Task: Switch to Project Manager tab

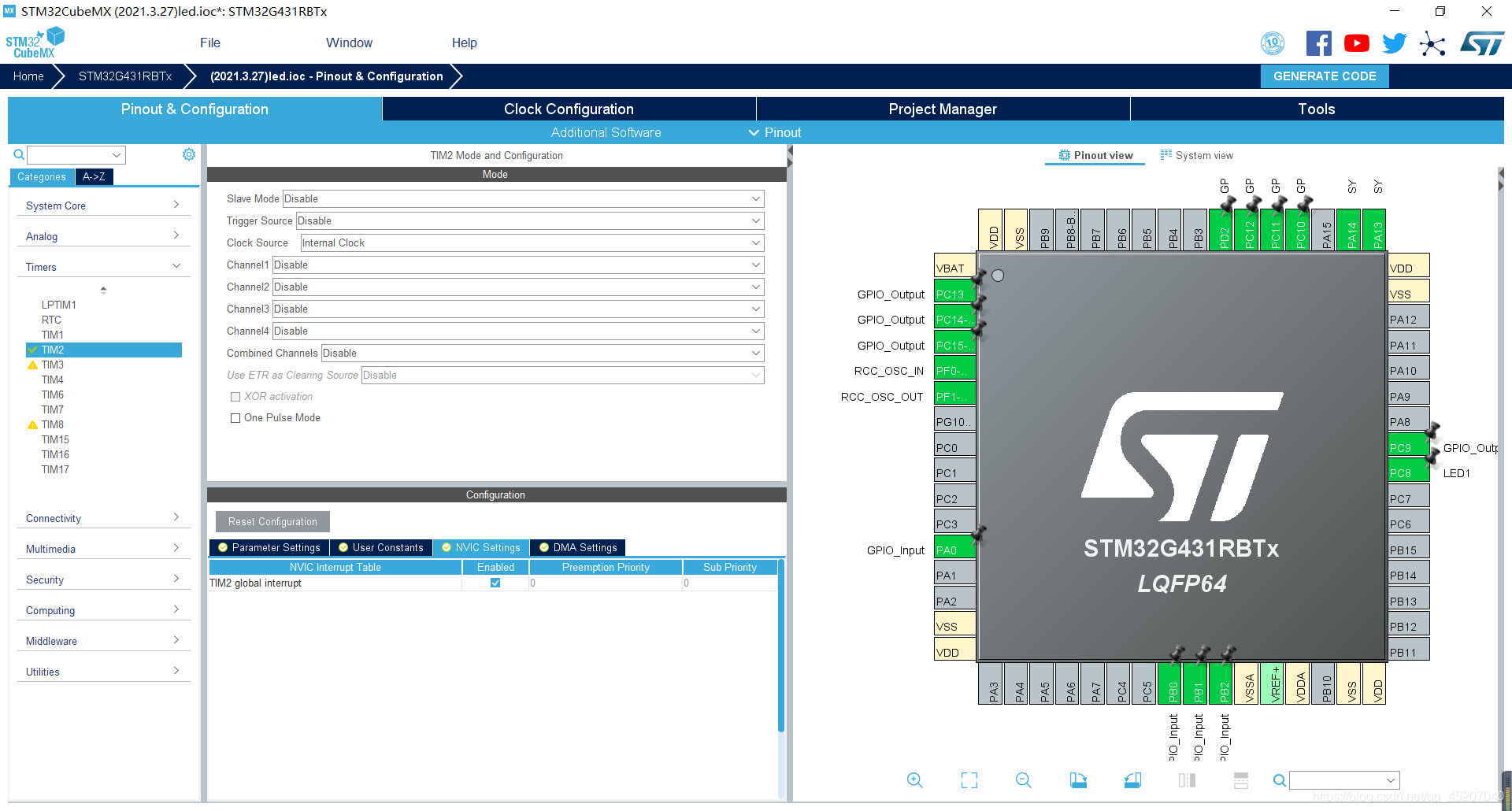Action: (943, 109)
